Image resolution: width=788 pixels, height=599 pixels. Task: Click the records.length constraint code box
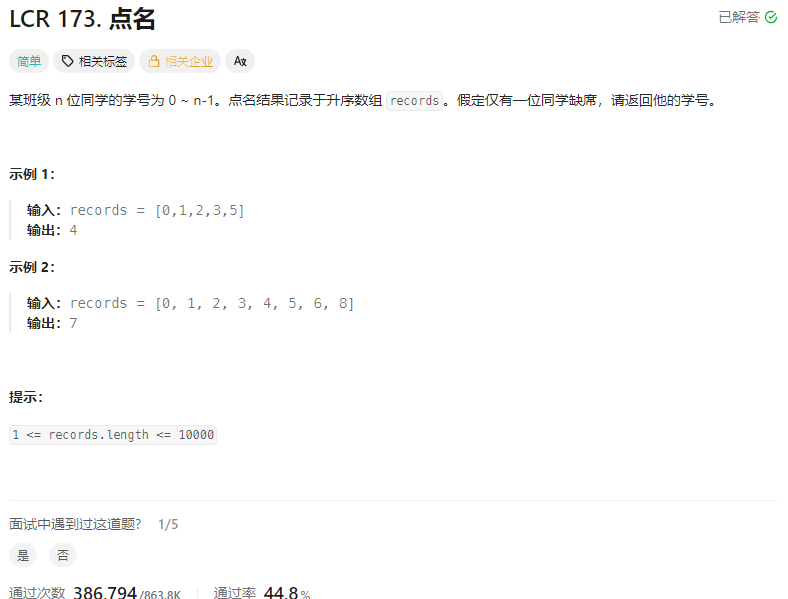113,435
